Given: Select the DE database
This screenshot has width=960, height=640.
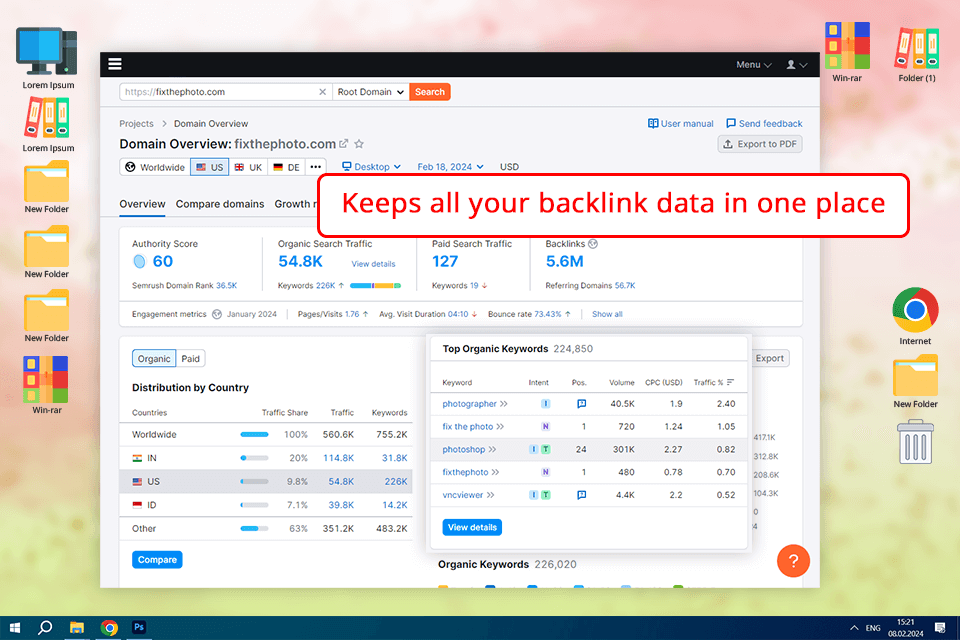Looking at the screenshot, I should tap(286, 167).
